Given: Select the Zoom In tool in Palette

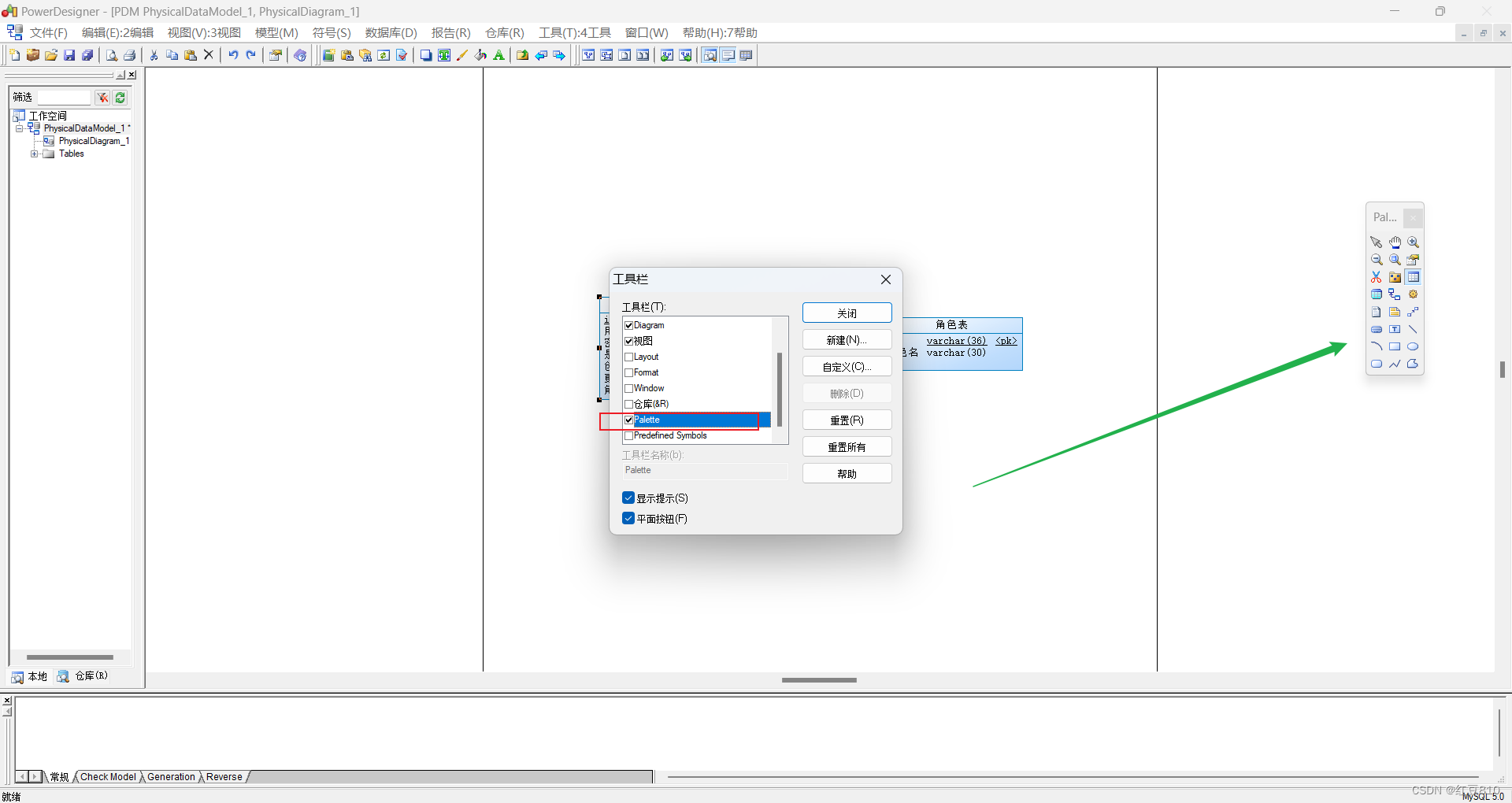Looking at the screenshot, I should pos(1413,242).
